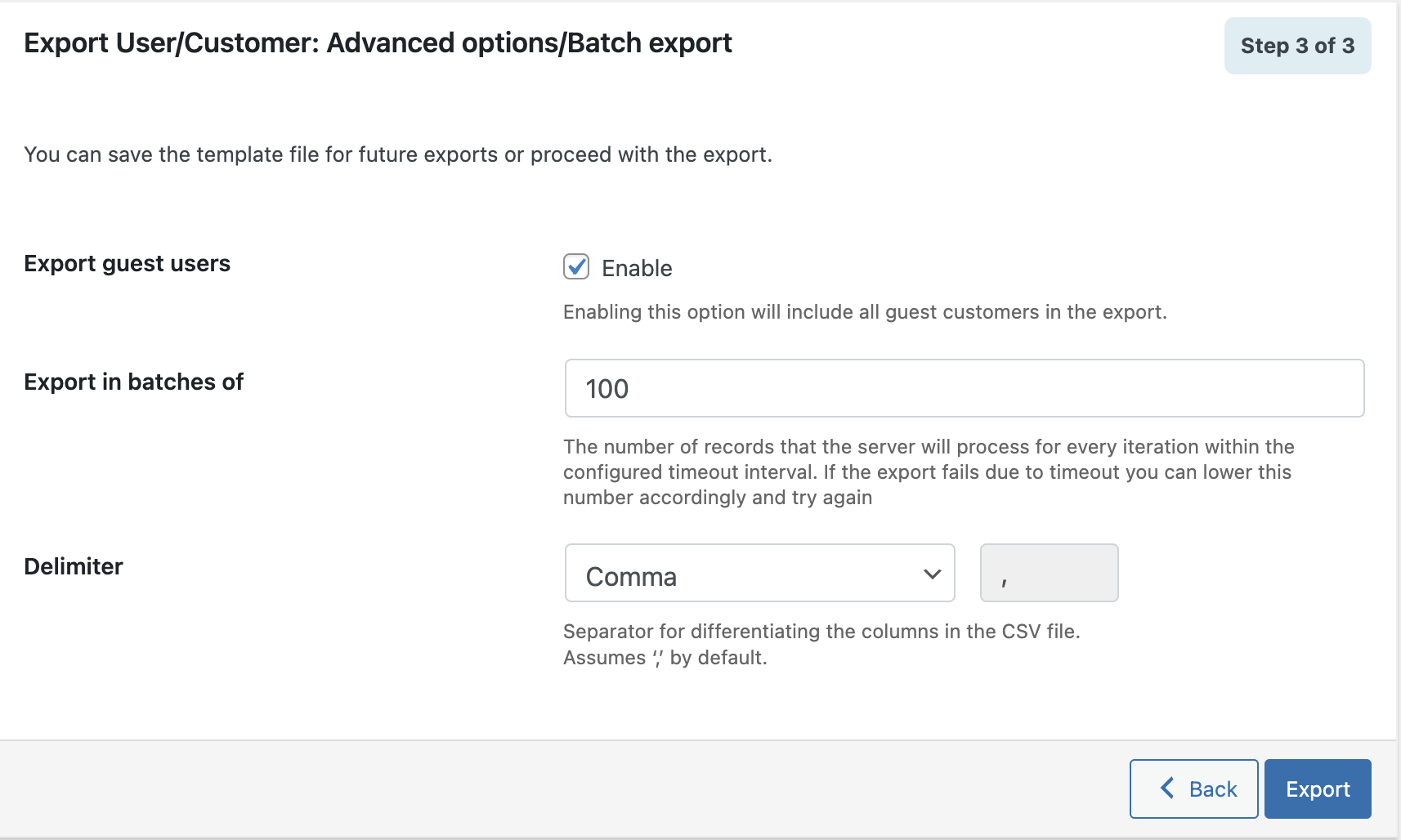Click the blue Export button

[1318, 789]
